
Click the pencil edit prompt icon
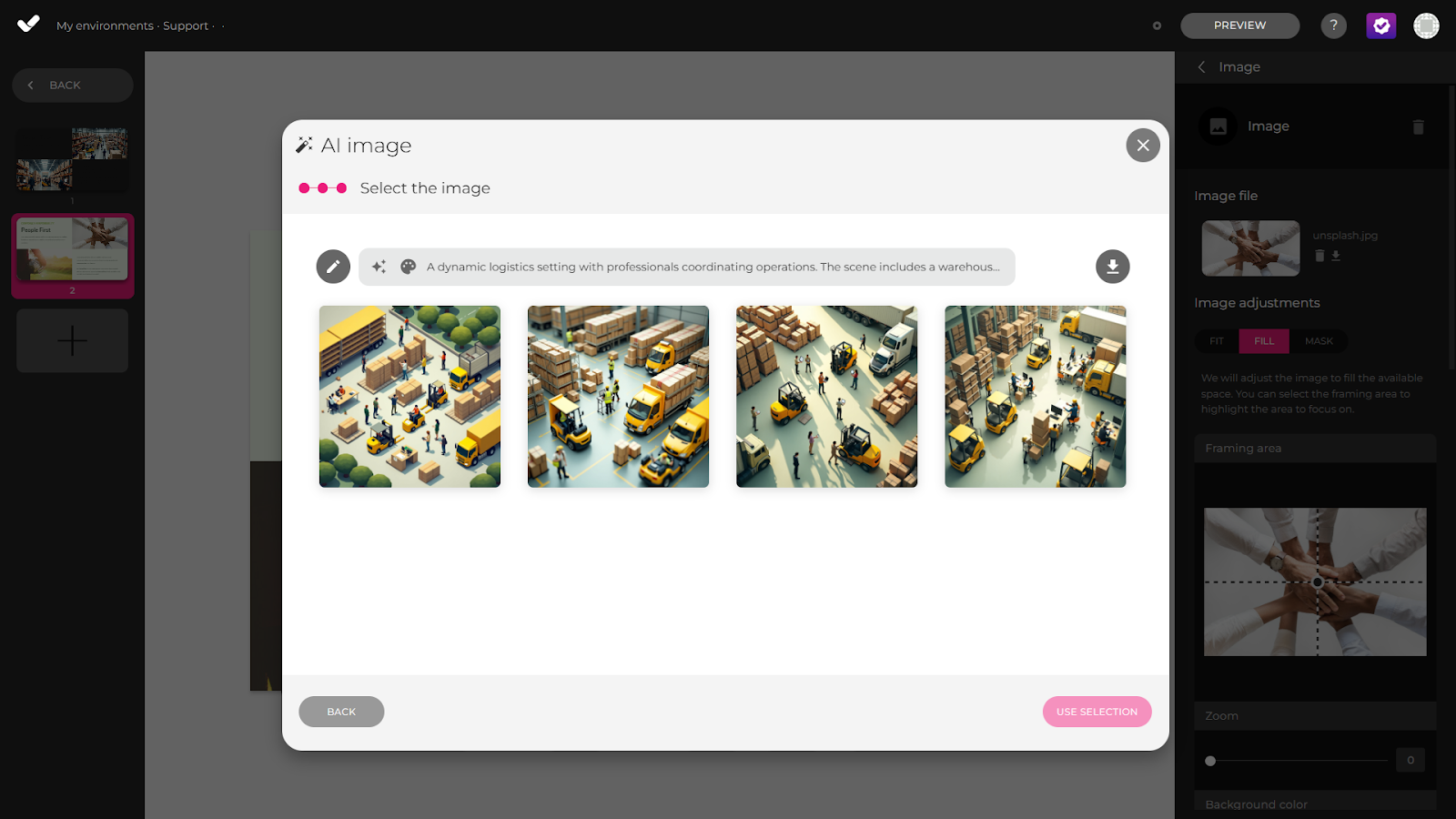pyautogui.click(x=333, y=267)
